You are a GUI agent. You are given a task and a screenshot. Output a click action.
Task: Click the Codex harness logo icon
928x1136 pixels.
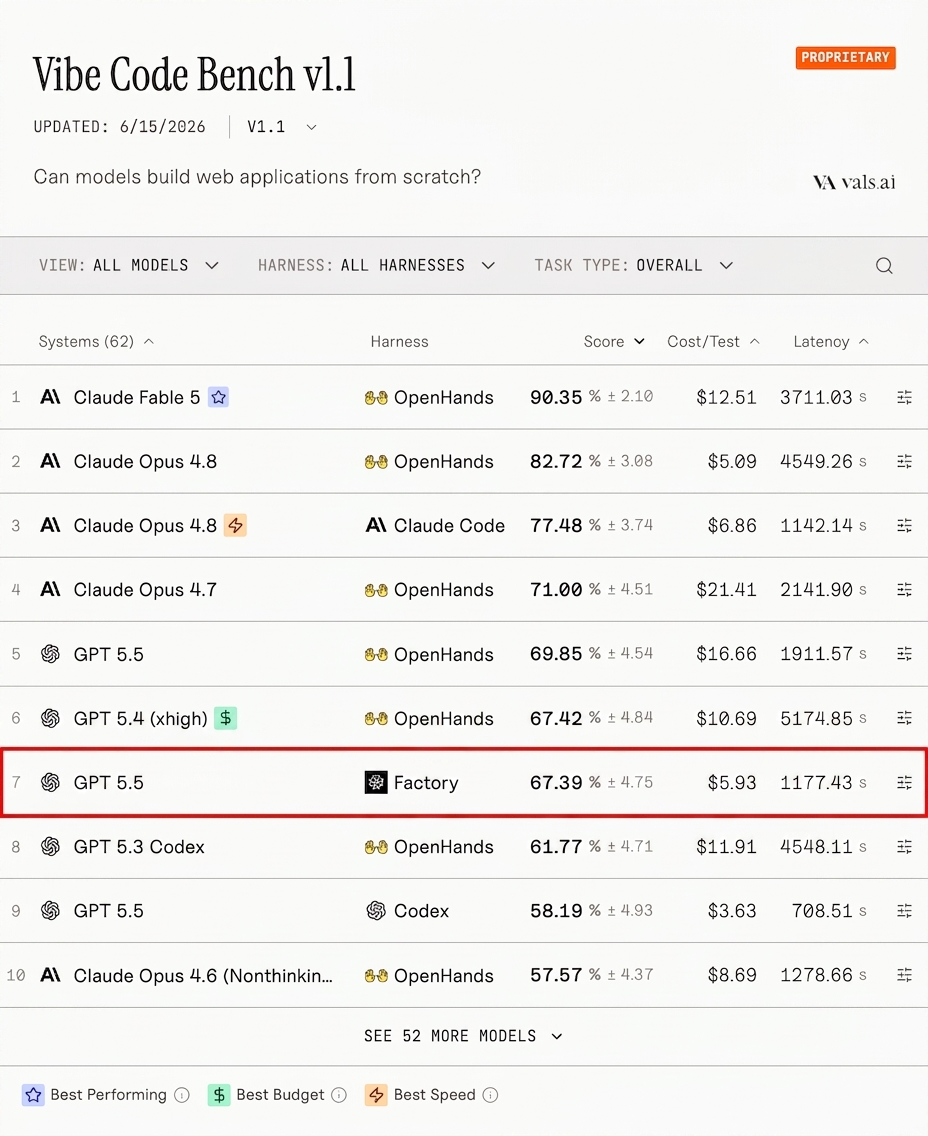coord(376,911)
